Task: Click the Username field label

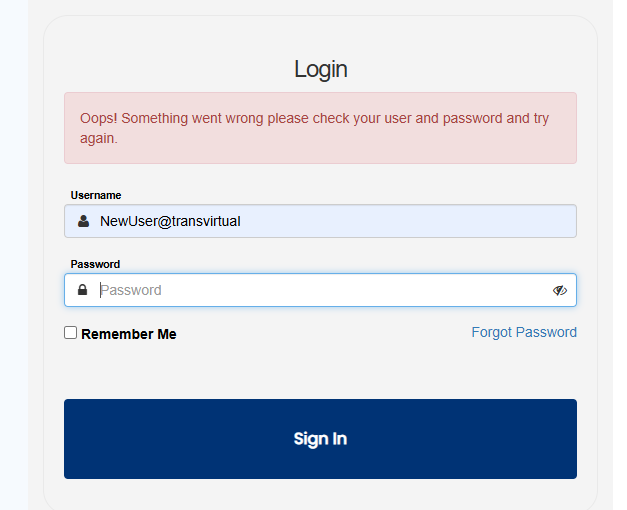Action: coord(96,195)
